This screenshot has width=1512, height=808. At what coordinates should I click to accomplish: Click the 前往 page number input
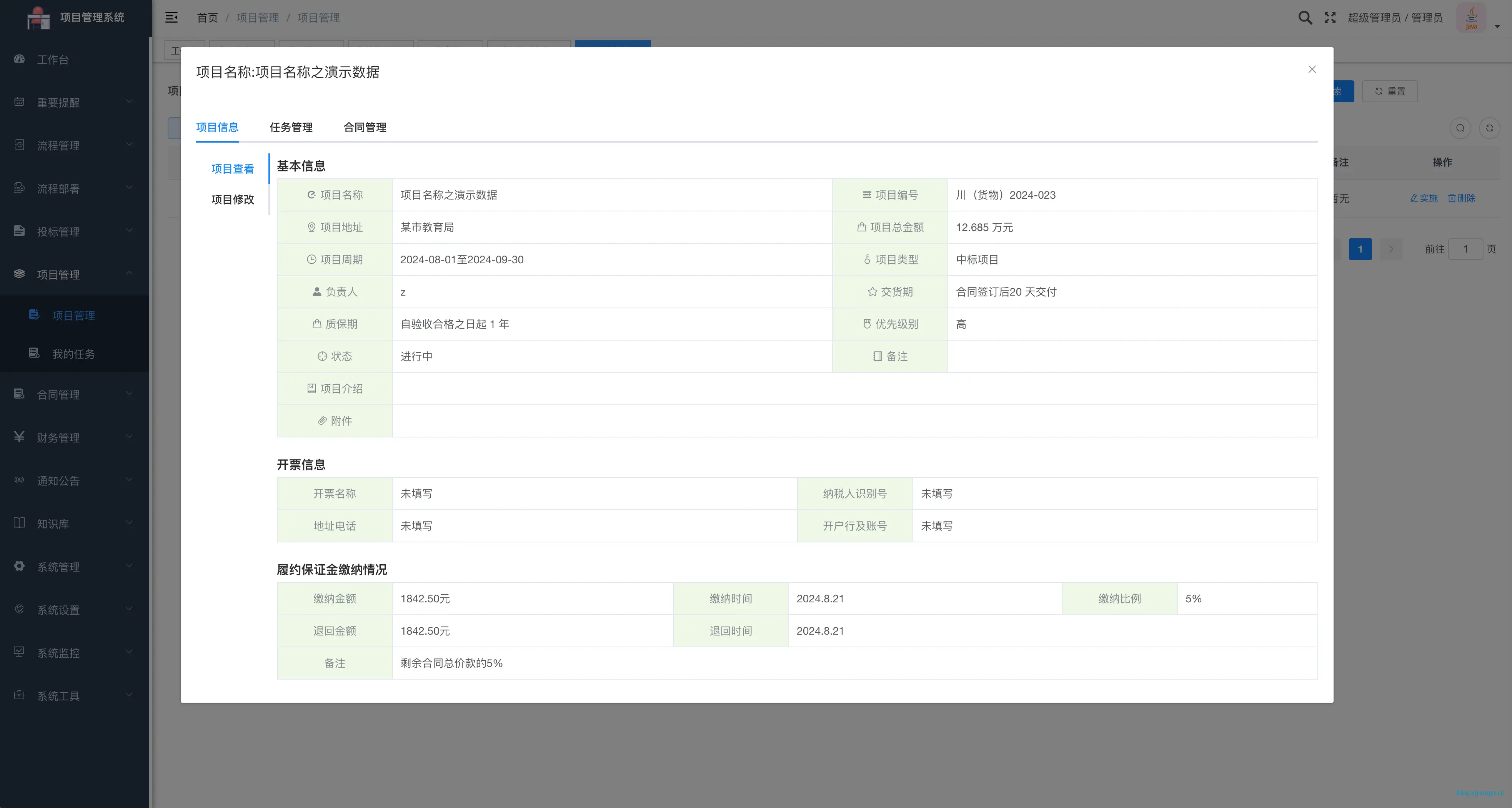pyautogui.click(x=1465, y=249)
